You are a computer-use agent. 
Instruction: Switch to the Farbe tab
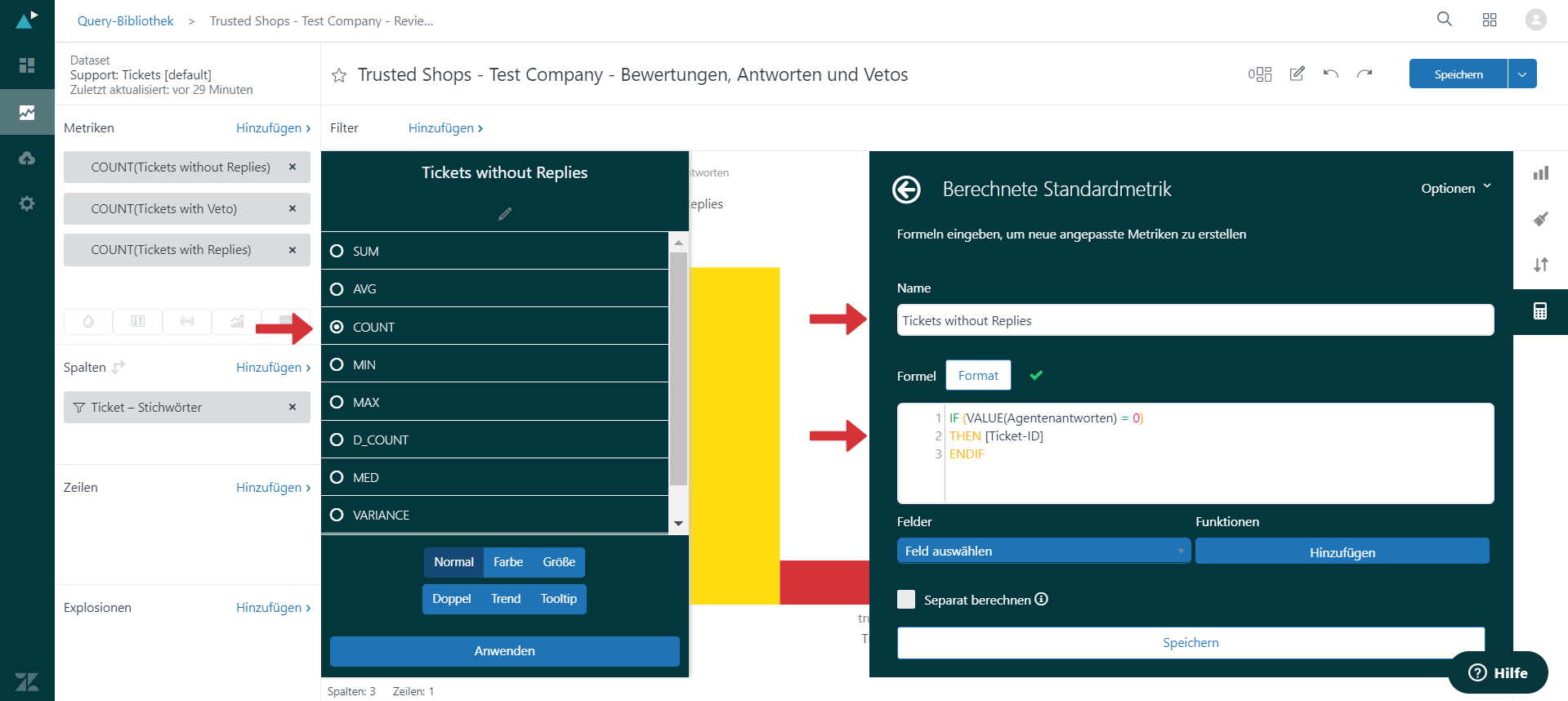(x=508, y=562)
